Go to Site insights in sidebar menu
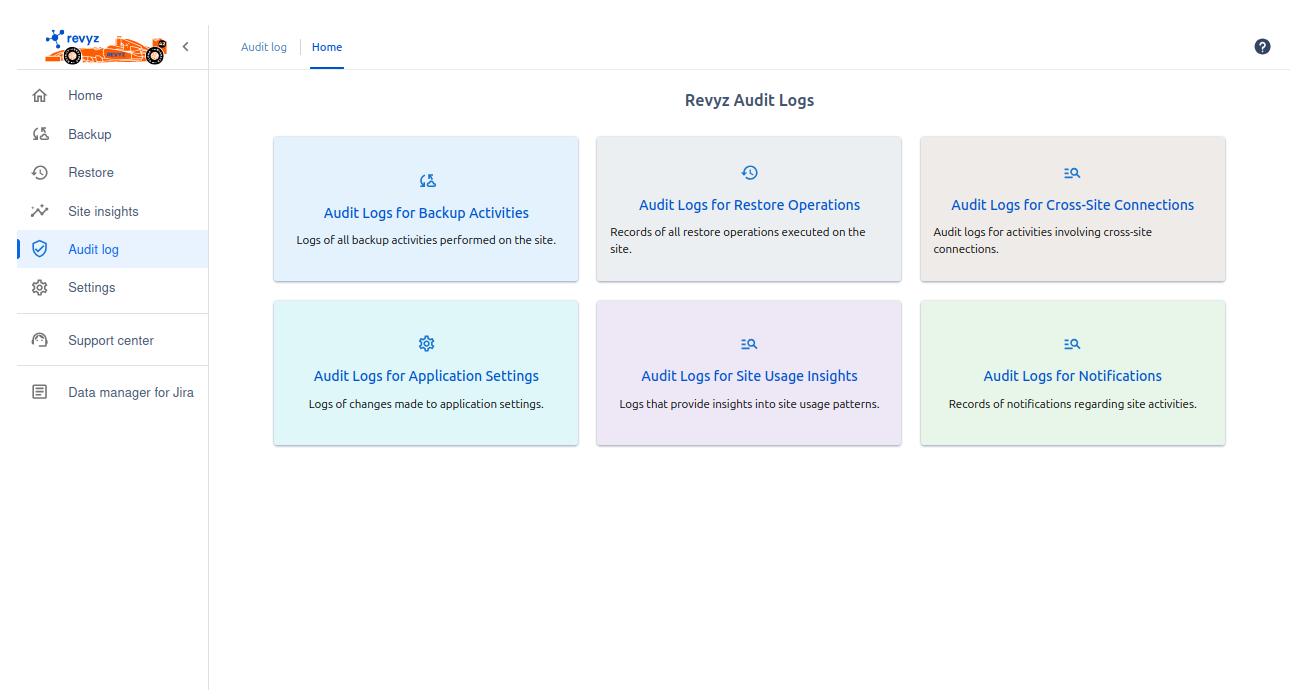The image size is (1315, 690). pyautogui.click(x=103, y=211)
